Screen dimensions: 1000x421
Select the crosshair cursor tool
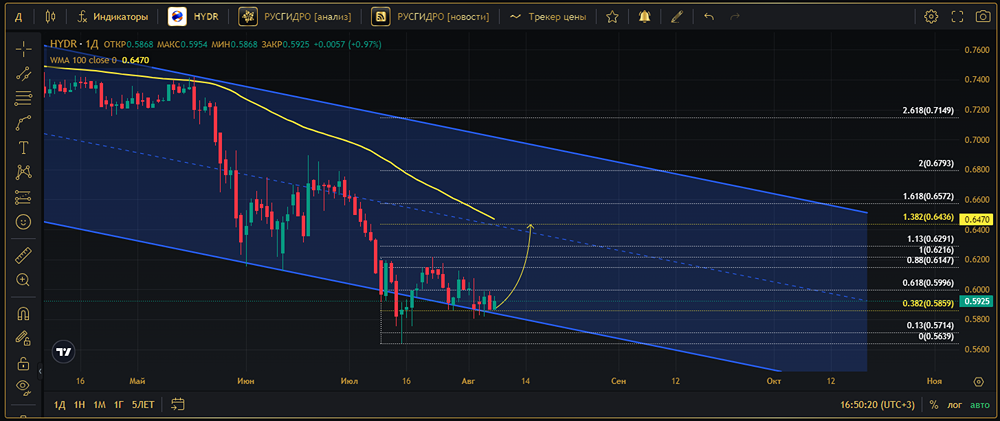[x=24, y=48]
